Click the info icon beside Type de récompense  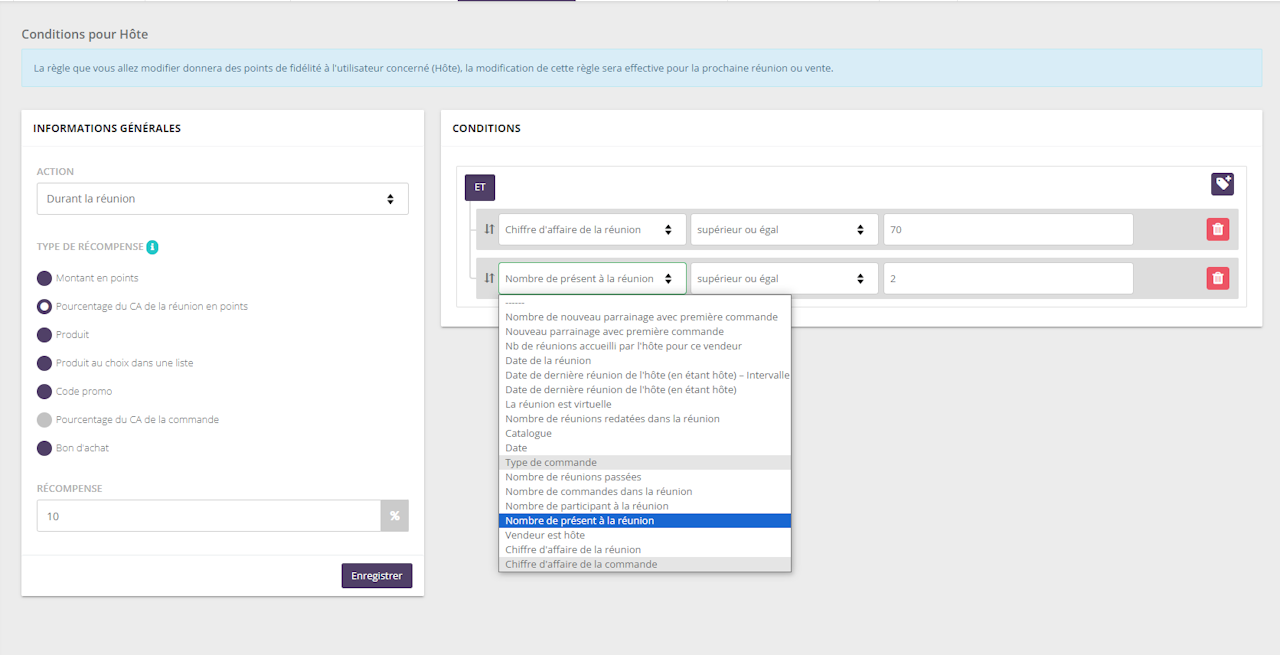pos(152,247)
